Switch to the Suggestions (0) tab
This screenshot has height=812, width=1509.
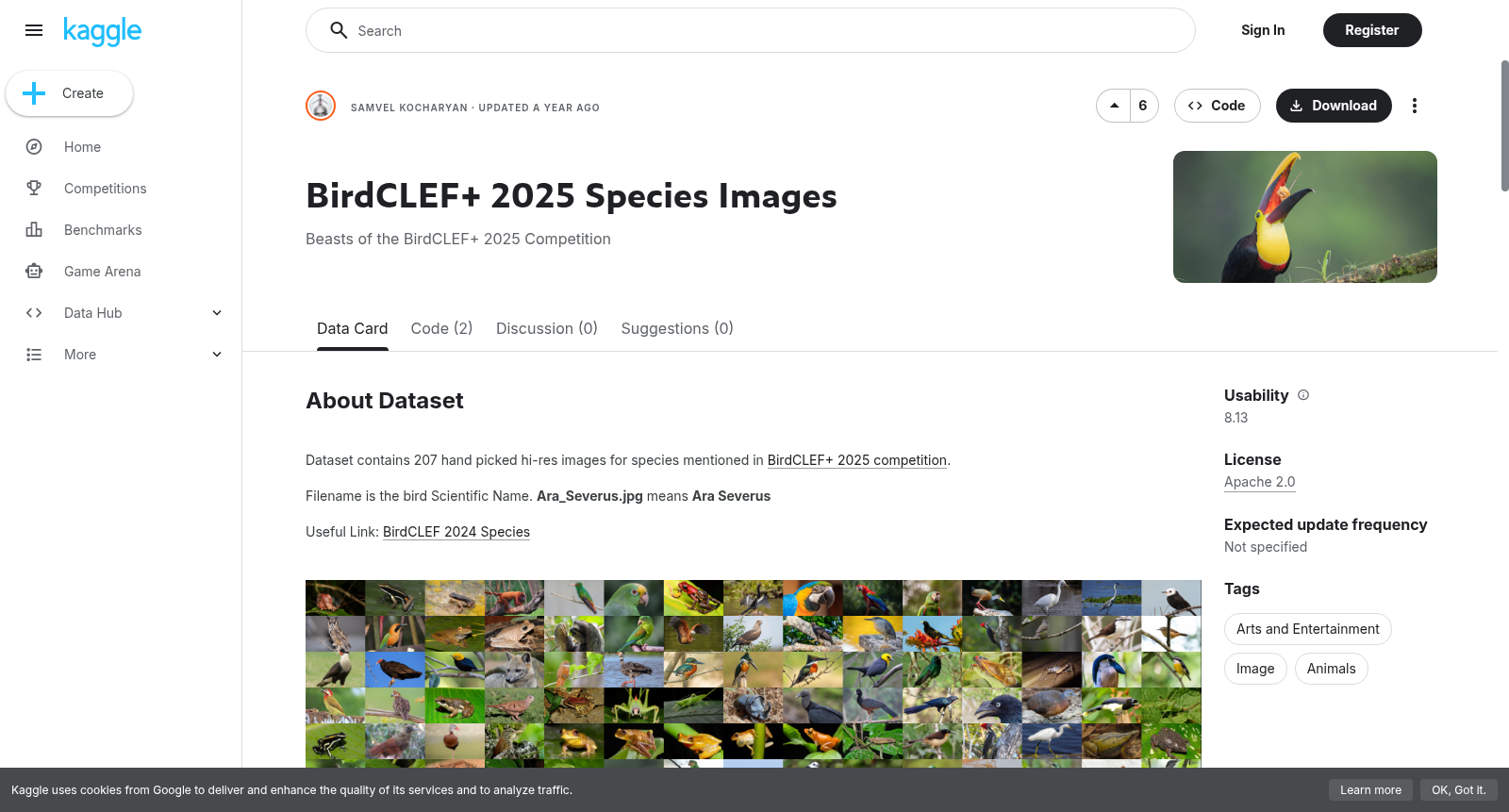677,328
